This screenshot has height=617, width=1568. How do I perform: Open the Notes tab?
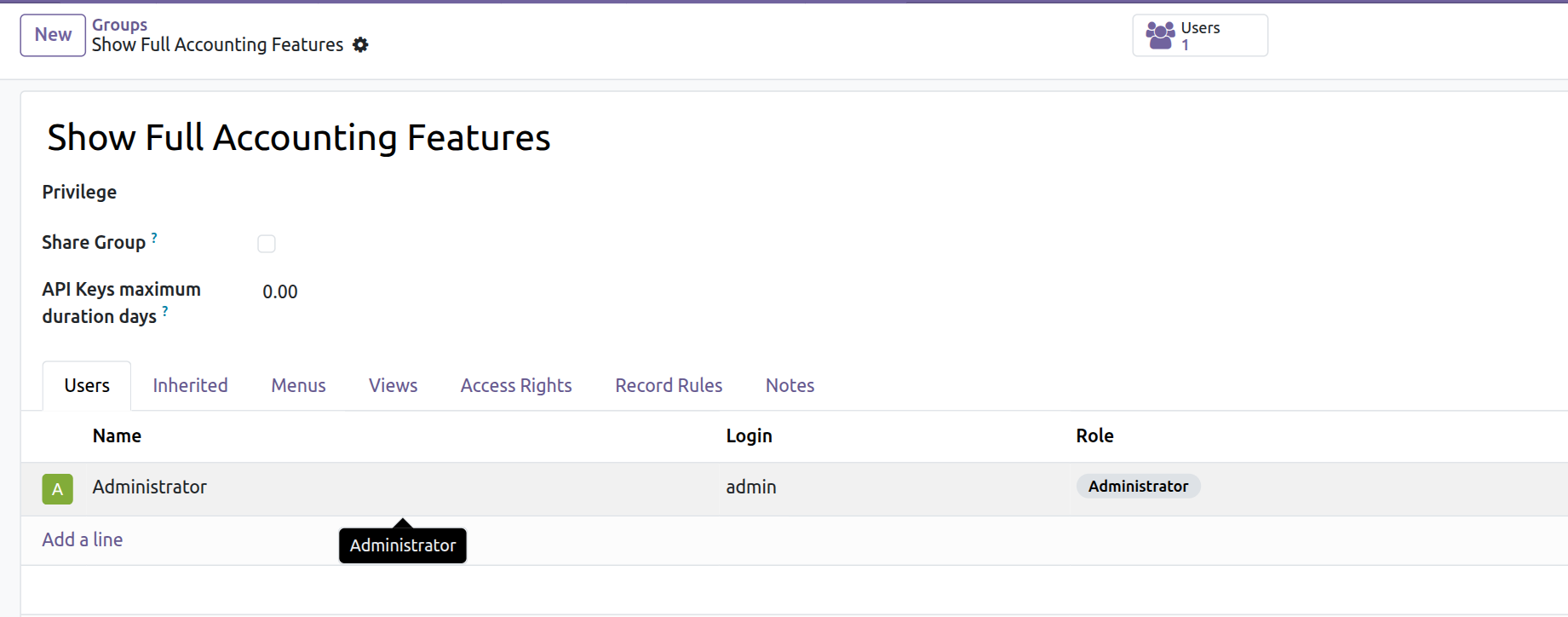[790, 386]
